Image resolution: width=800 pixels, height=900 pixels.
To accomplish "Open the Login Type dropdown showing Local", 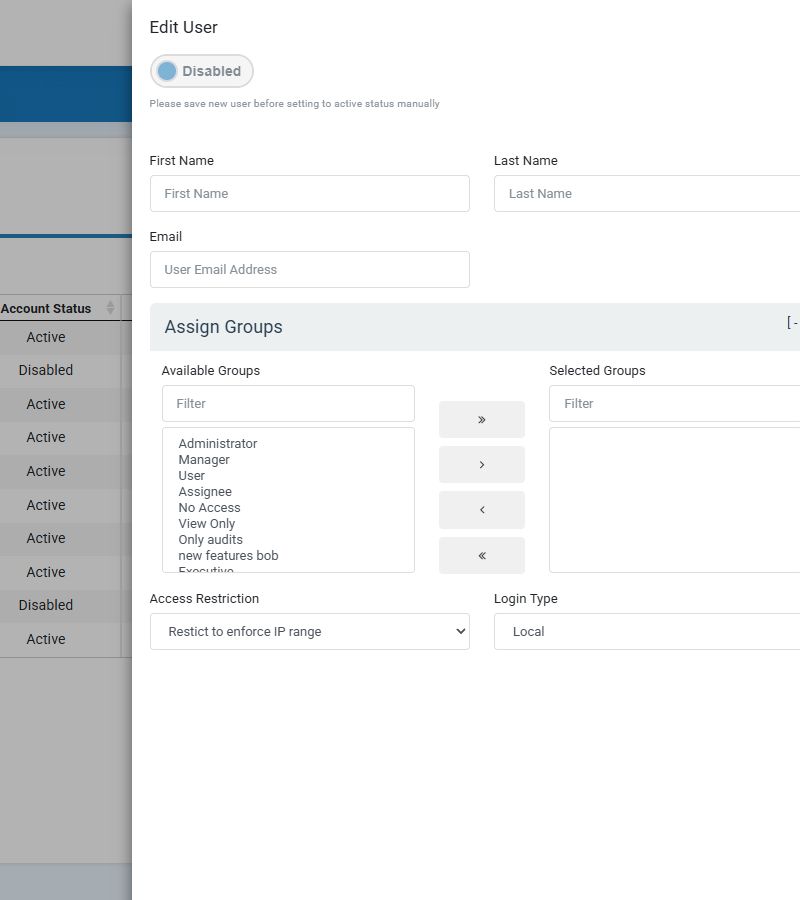I will tap(647, 631).
